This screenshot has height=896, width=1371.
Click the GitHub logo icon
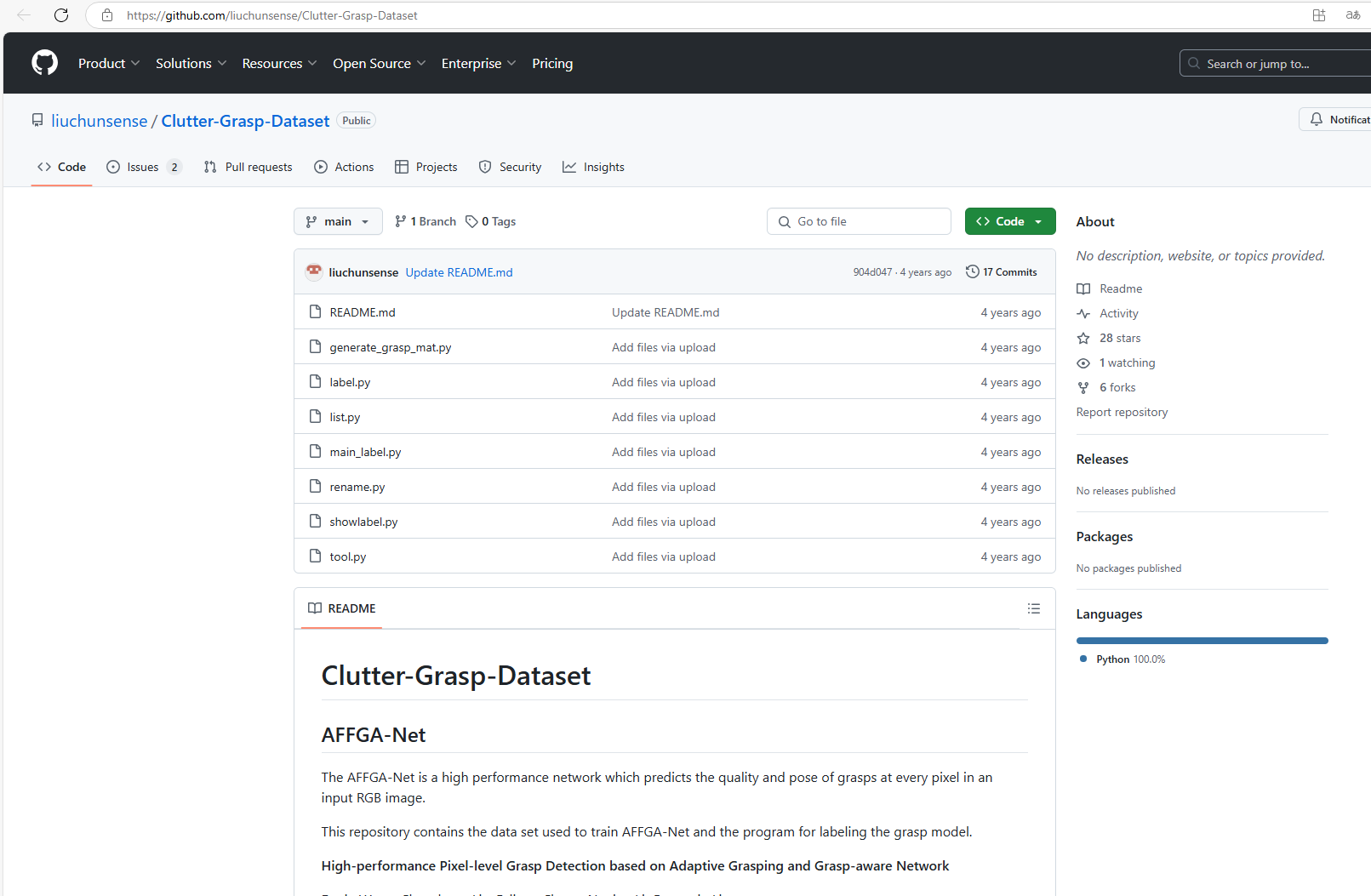(x=44, y=63)
